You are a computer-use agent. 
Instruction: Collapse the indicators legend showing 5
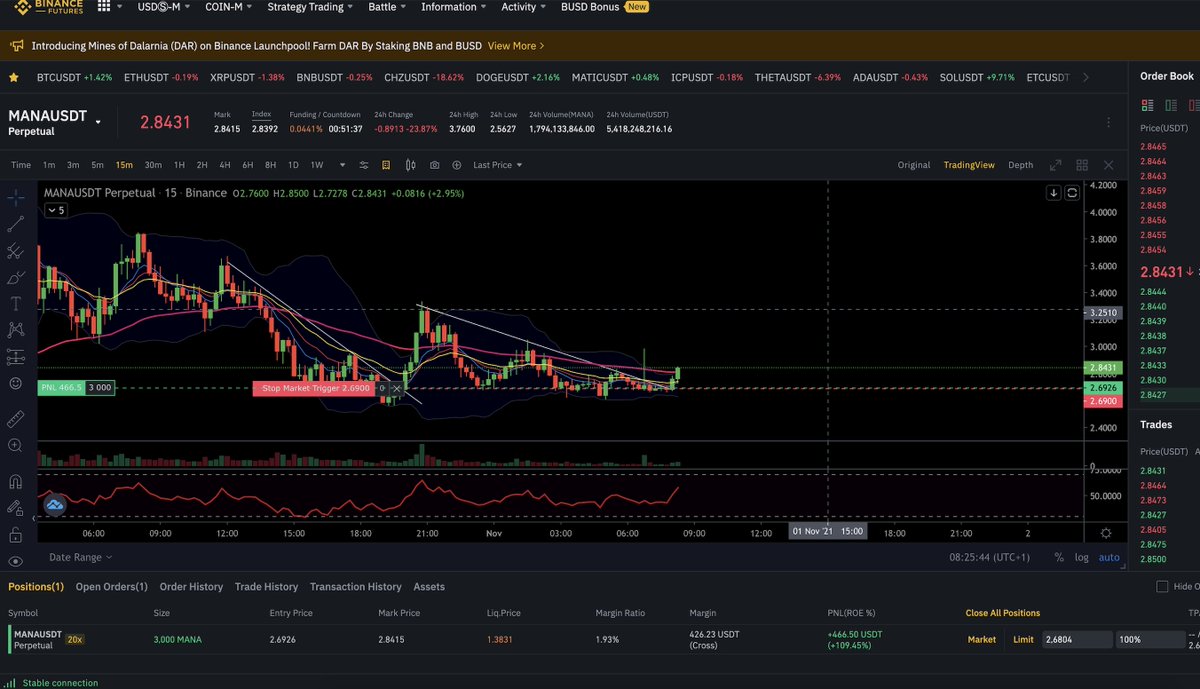coord(57,210)
